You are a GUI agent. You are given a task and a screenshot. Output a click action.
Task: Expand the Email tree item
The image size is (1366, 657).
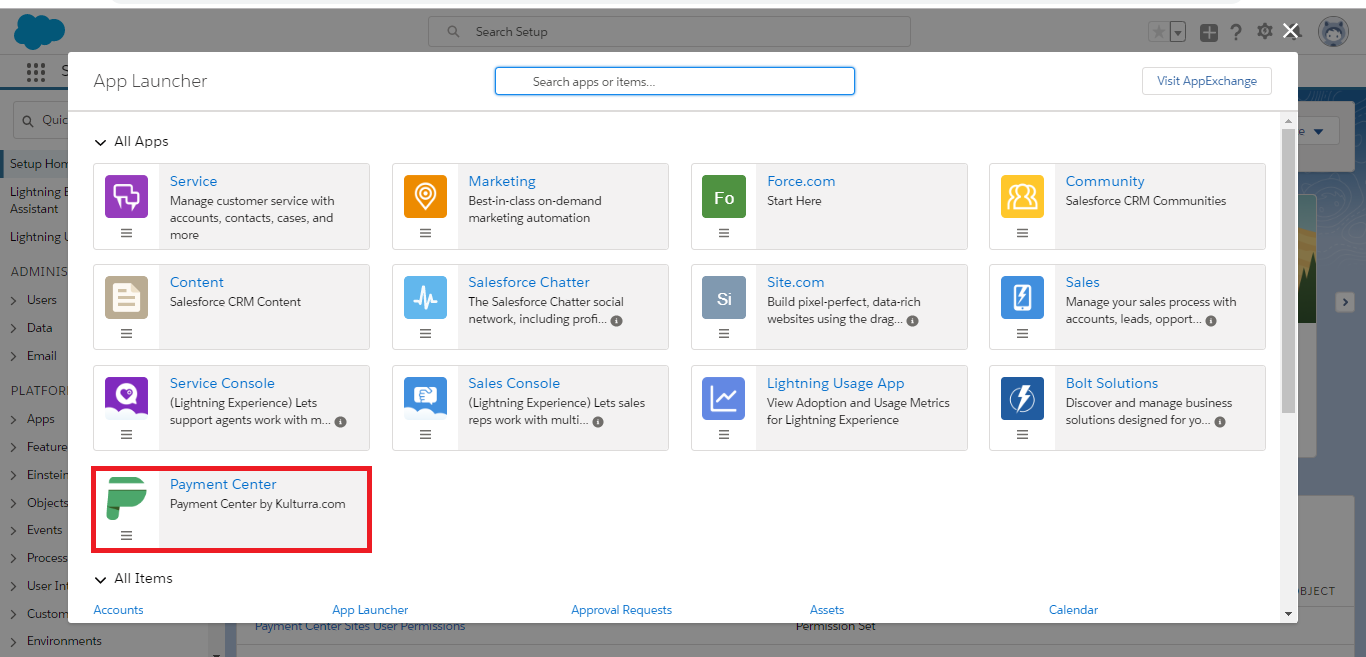point(15,356)
